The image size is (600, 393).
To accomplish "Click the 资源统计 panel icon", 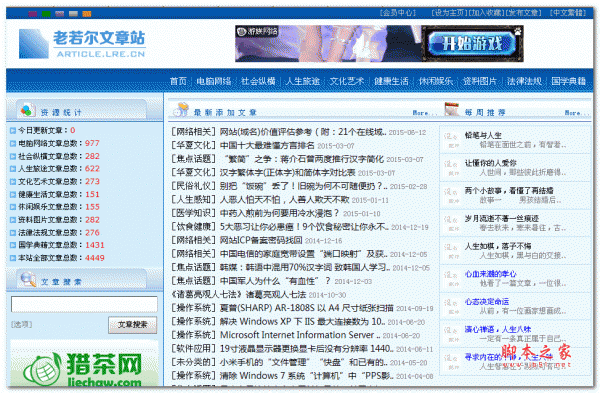I will coord(28,110).
